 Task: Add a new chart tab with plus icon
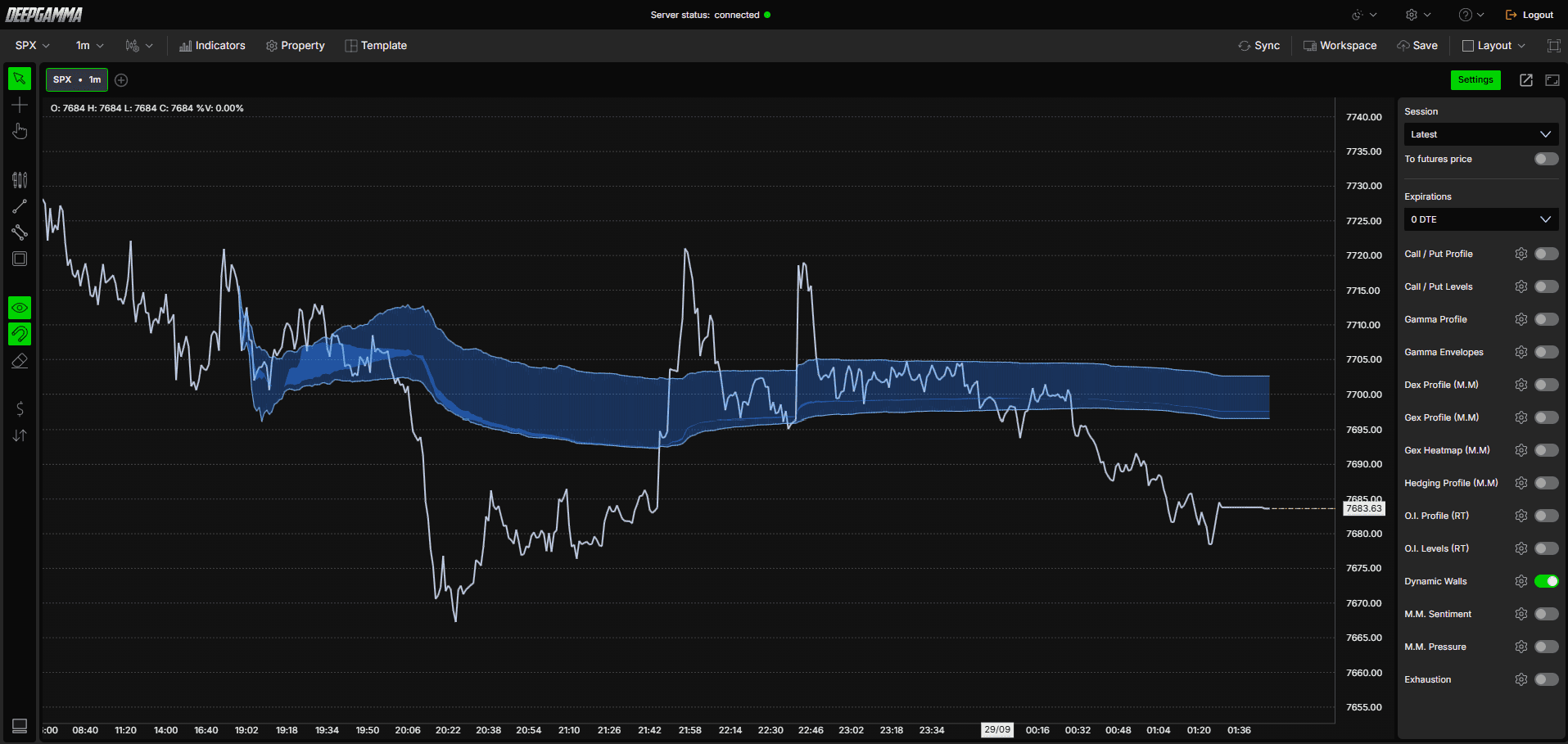(x=121, y=79)
